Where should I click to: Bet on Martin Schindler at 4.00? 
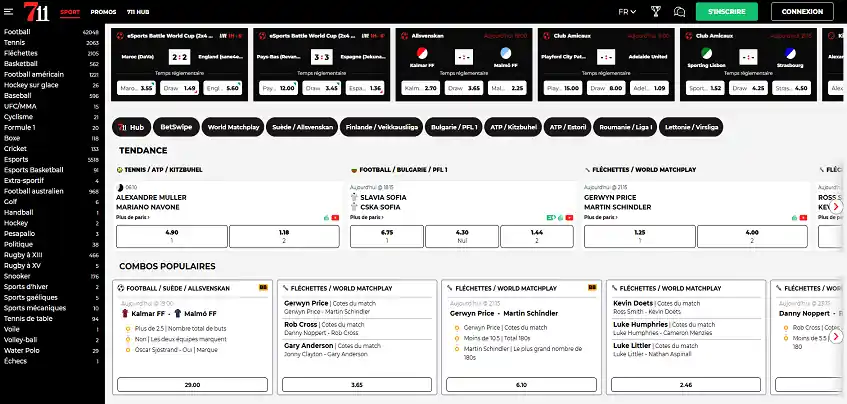[752, 237]
